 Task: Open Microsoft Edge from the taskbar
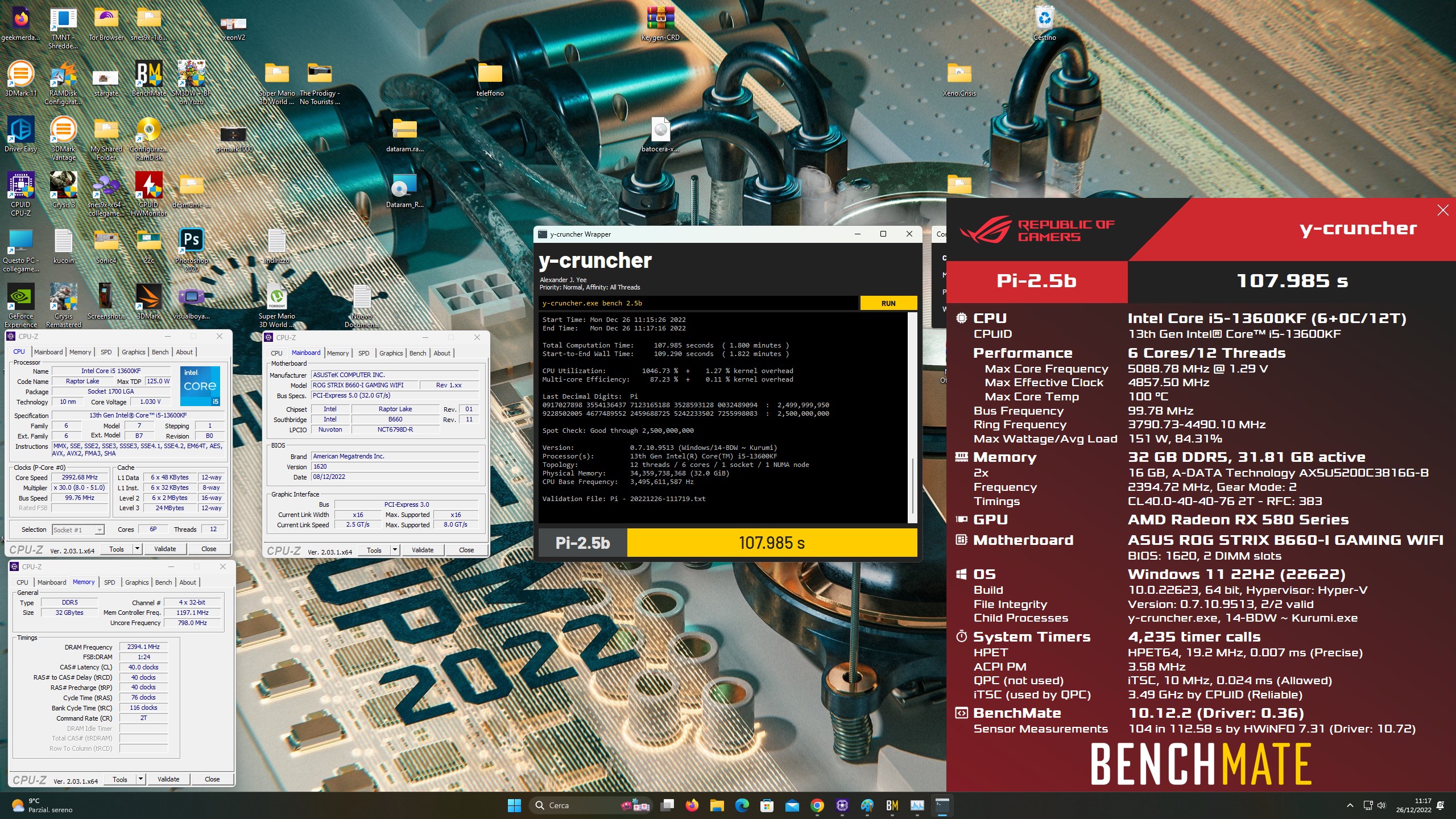pos(742,805)
